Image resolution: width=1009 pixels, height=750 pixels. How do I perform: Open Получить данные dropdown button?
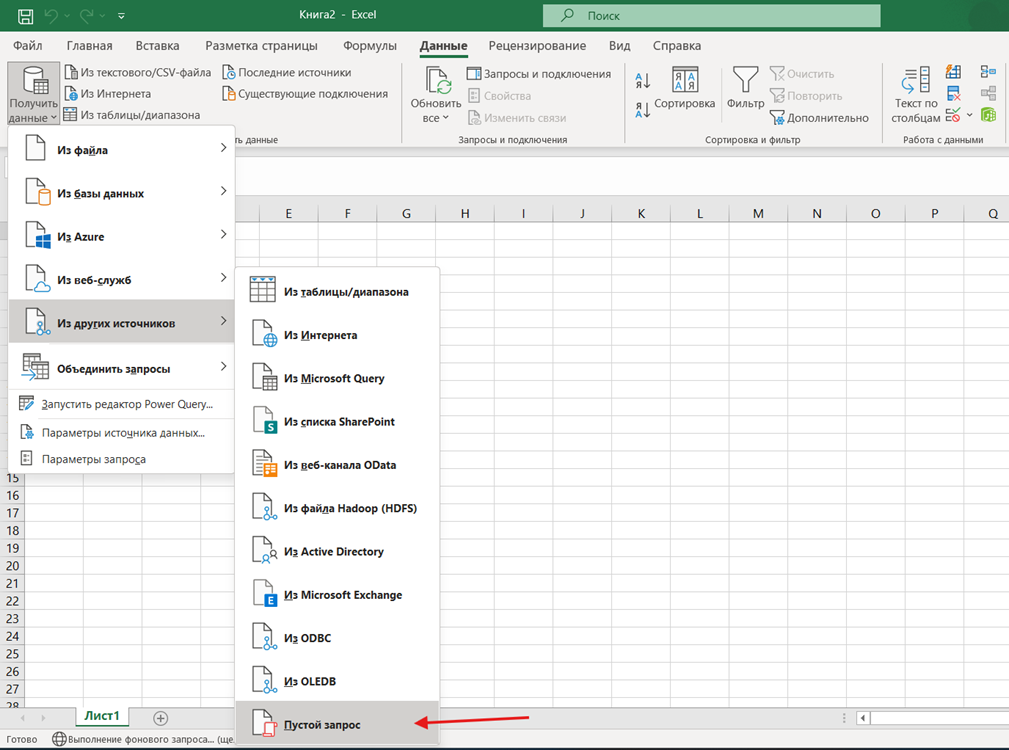pos(33,93)
